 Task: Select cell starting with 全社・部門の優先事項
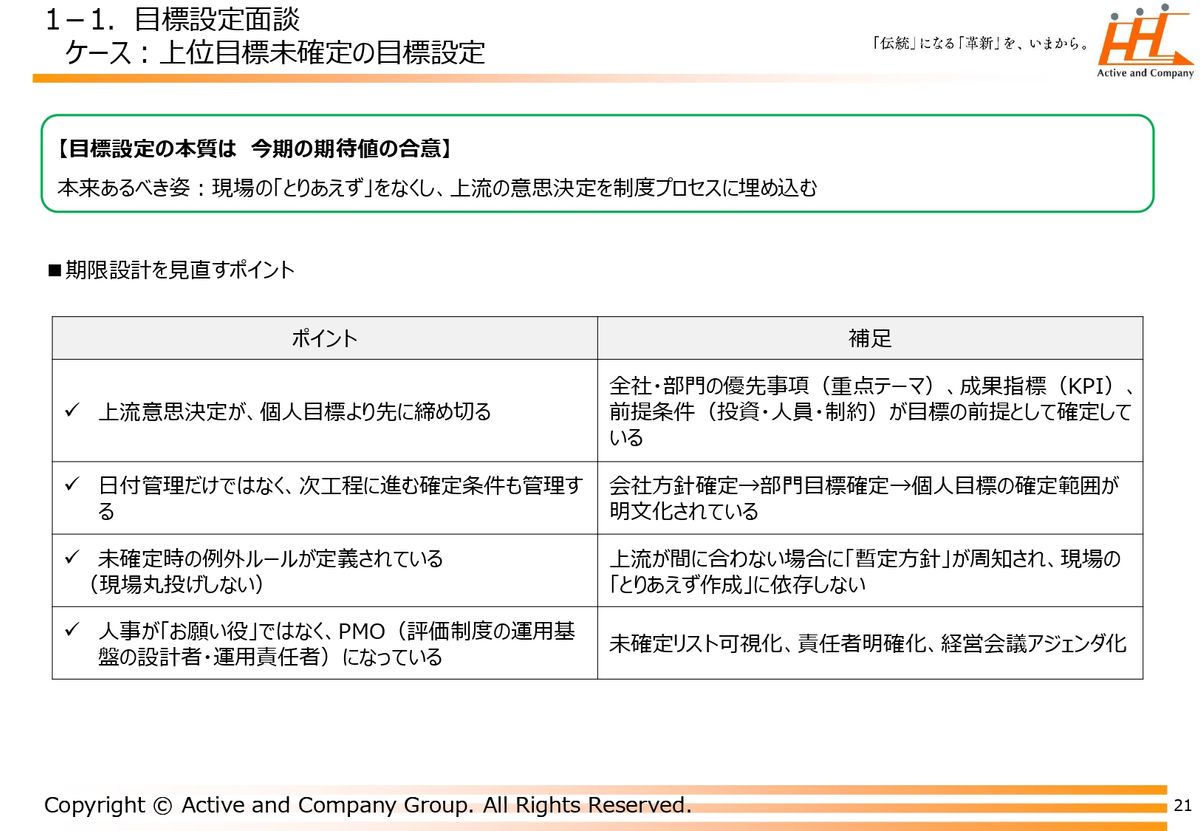coord(869,411)
